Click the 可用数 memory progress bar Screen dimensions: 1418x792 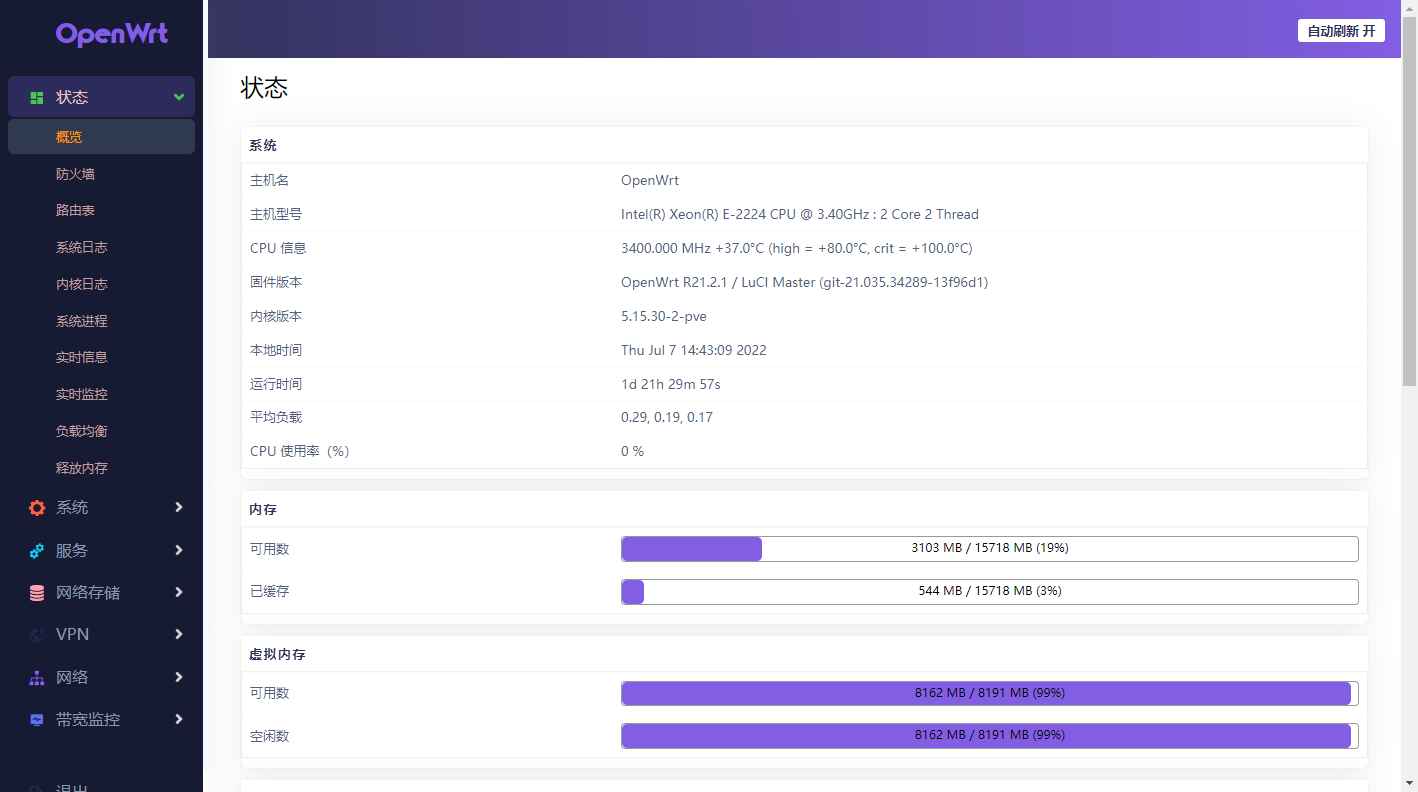pos(989,548)
